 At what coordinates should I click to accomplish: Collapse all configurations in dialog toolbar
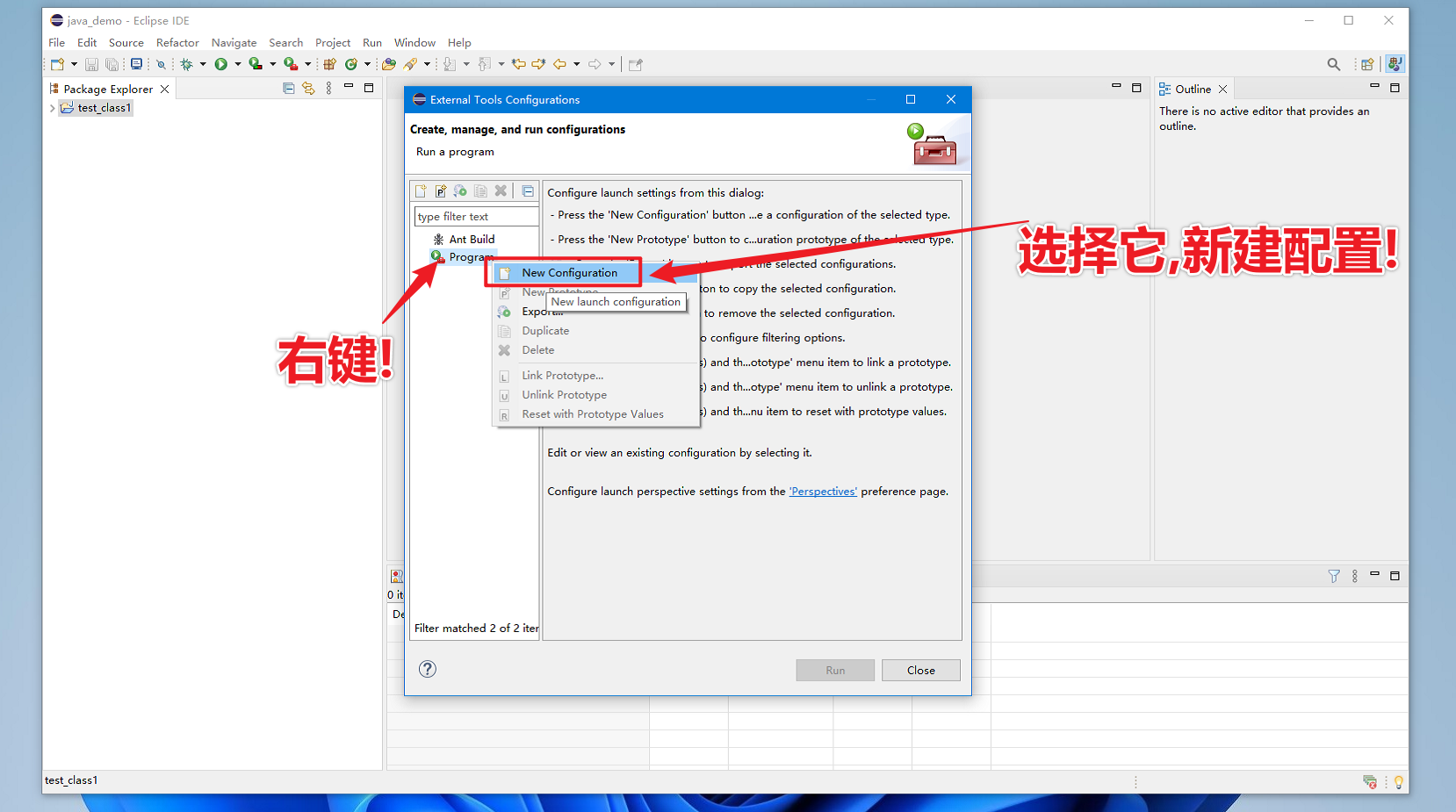click(x=528, y=190)
